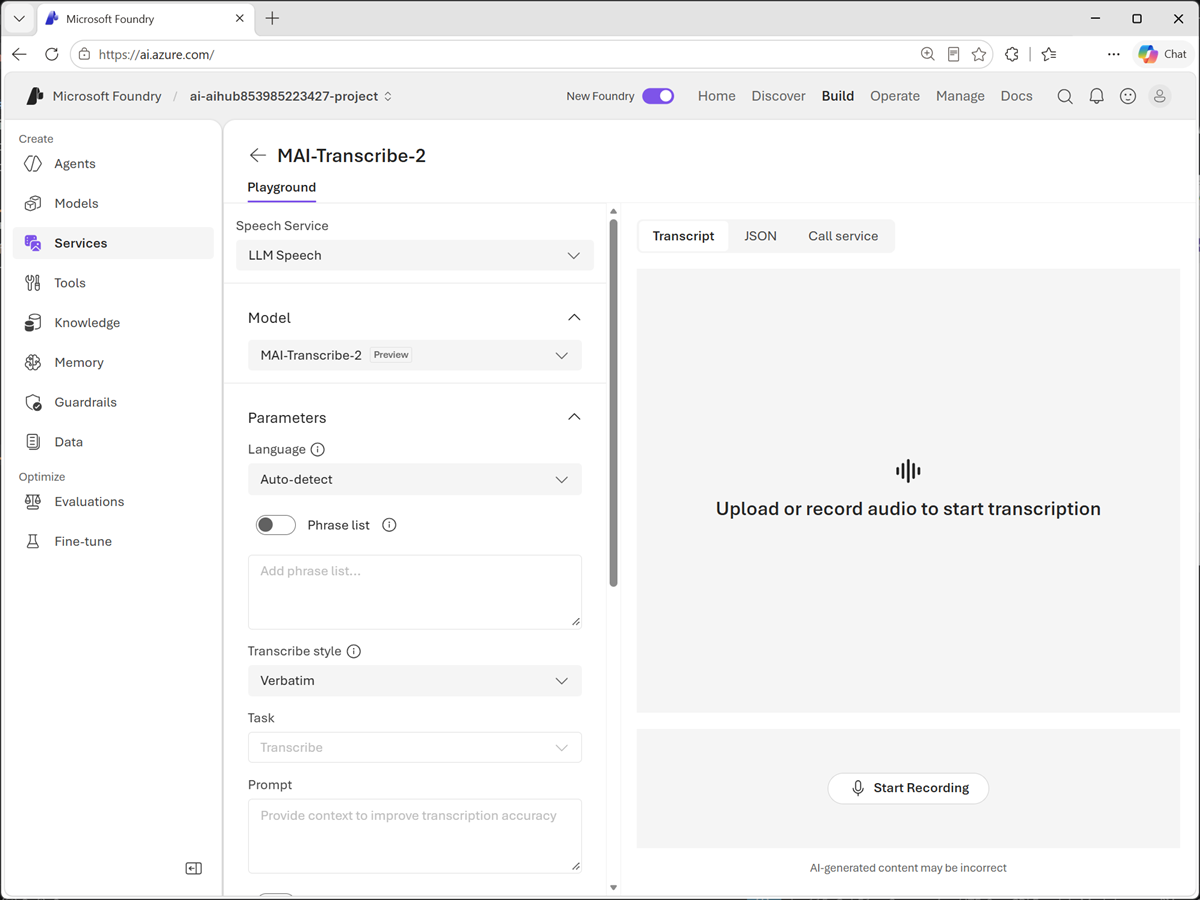The image size is (1200, 900).
Task: Open the Task Transcribe dropdown
Action: 415,748
